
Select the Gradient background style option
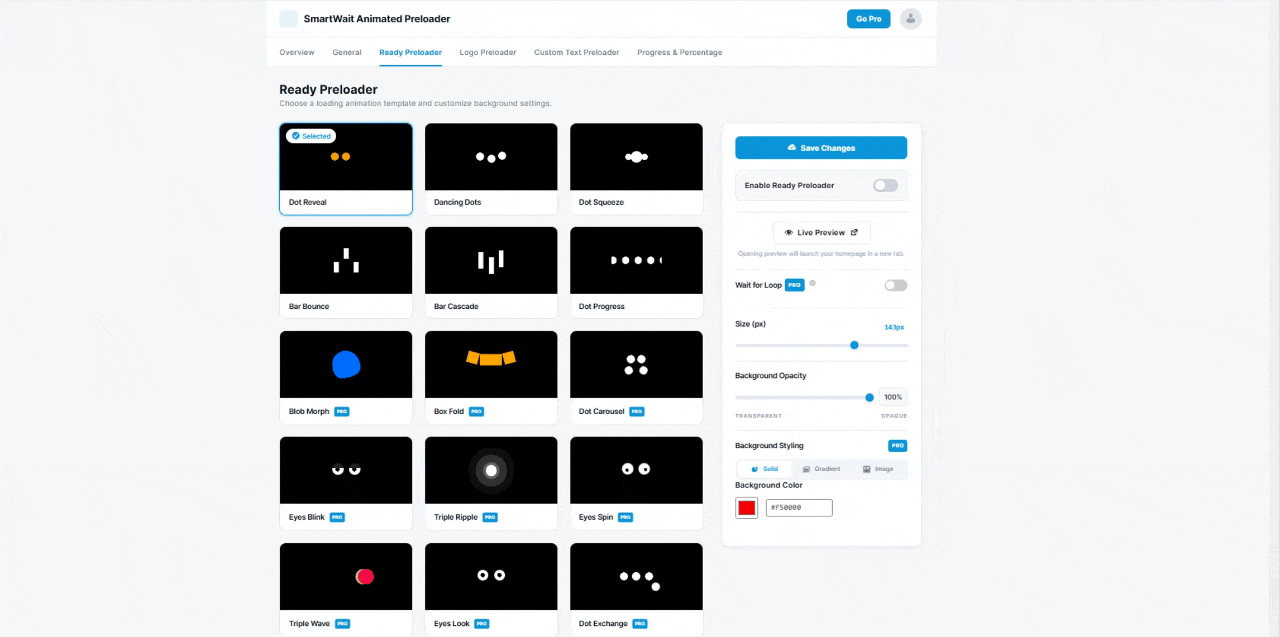click(x=821, y=469)
